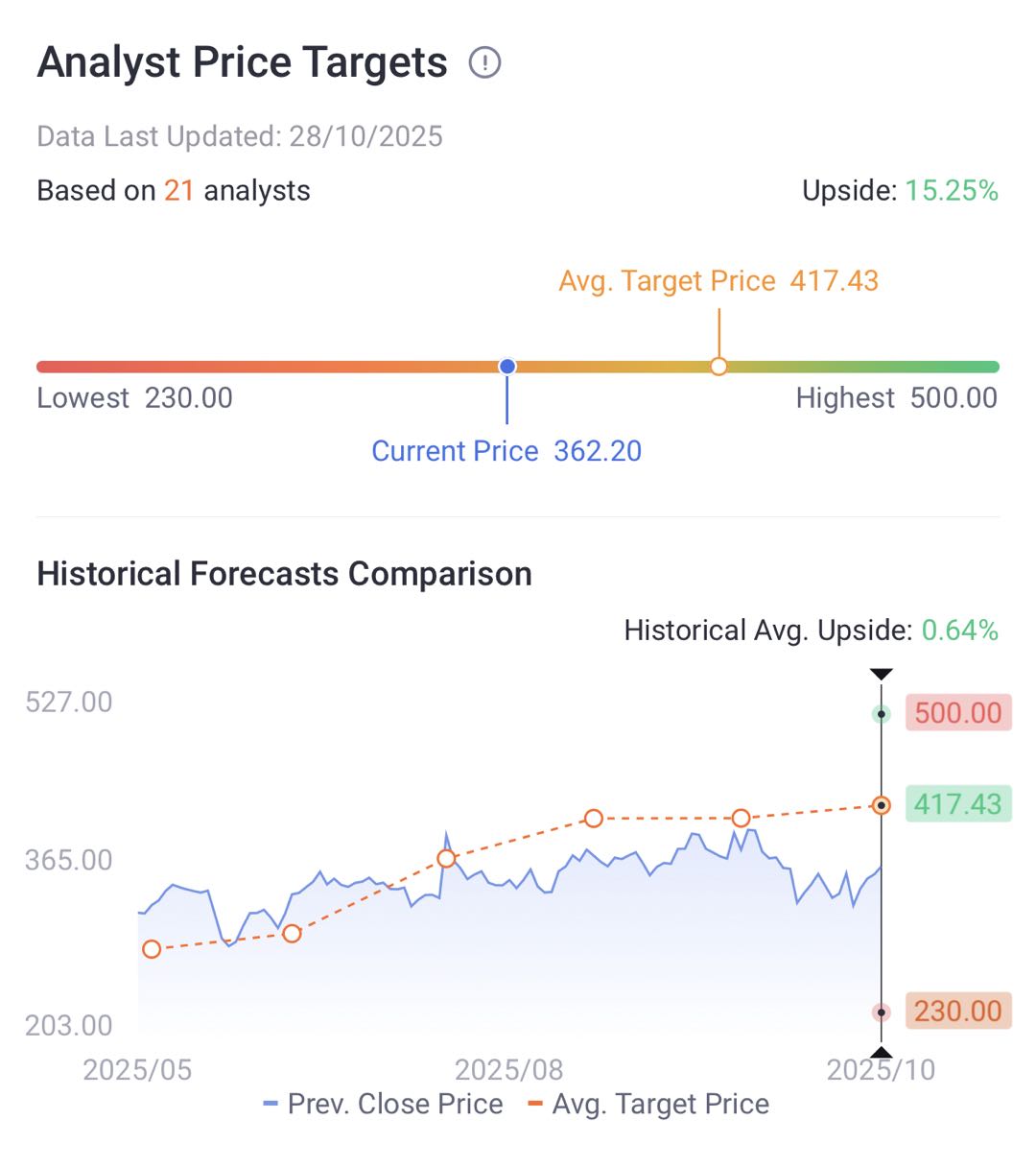Click the top black triangle chart marker
Screen dimensions: 1036x1167
pos(881,675)
